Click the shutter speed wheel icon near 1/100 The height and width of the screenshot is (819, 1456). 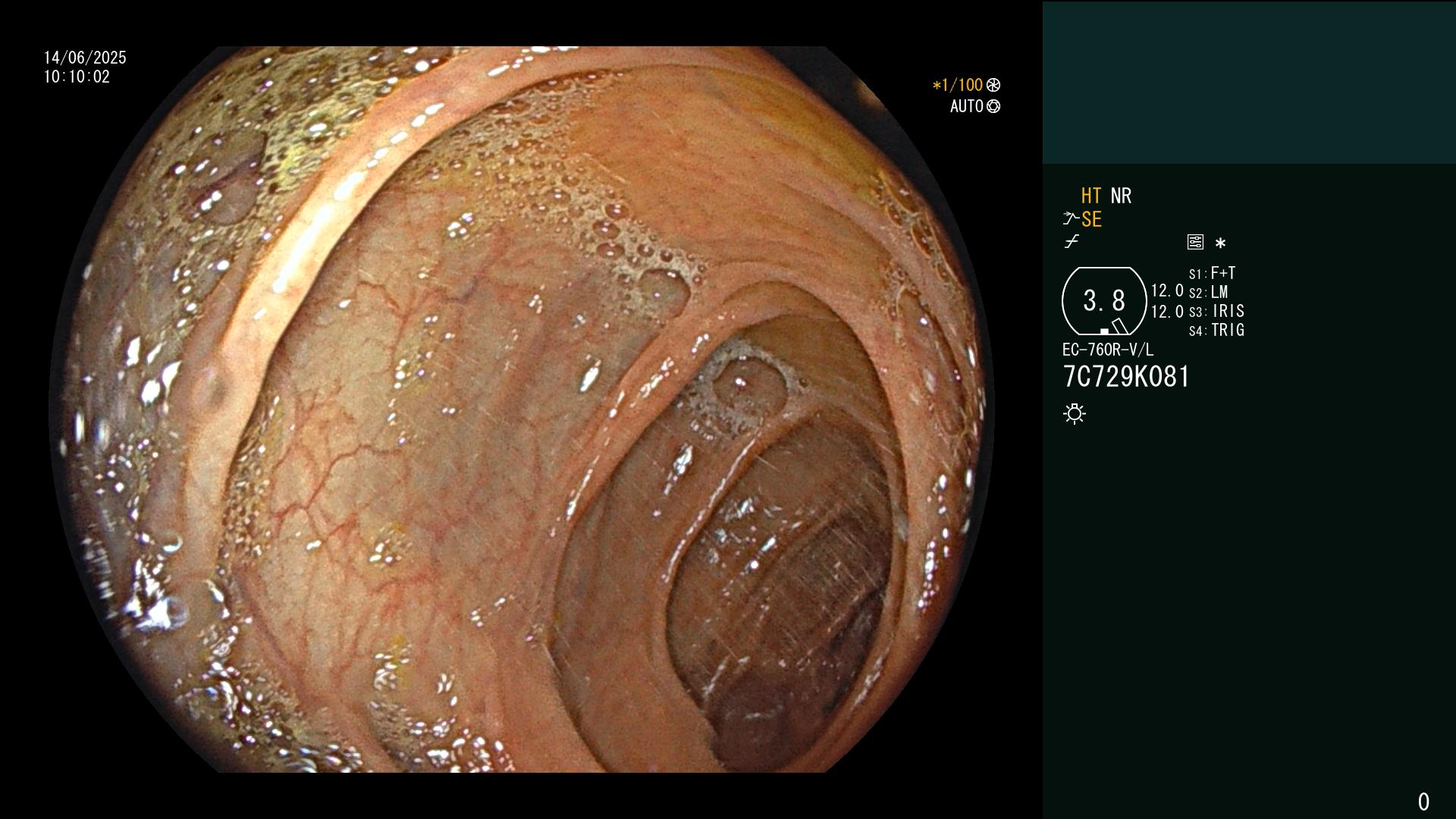[993, 85]
